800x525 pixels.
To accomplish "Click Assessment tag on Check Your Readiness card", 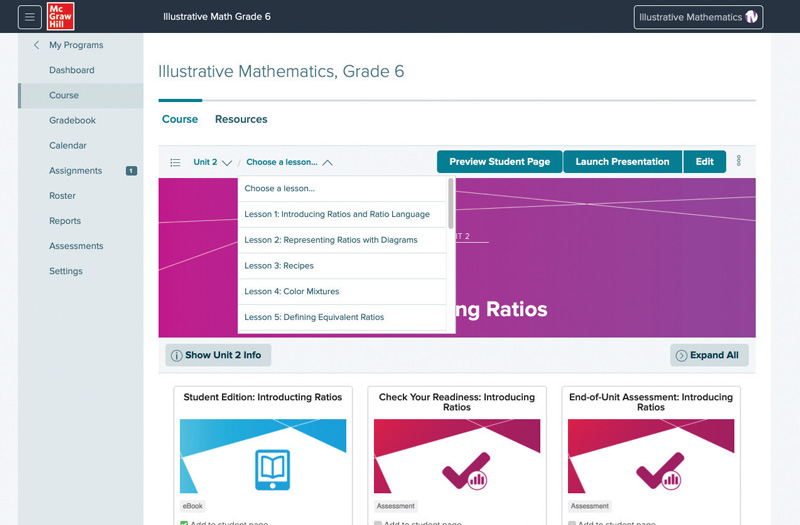I will (x=395, y=506).
